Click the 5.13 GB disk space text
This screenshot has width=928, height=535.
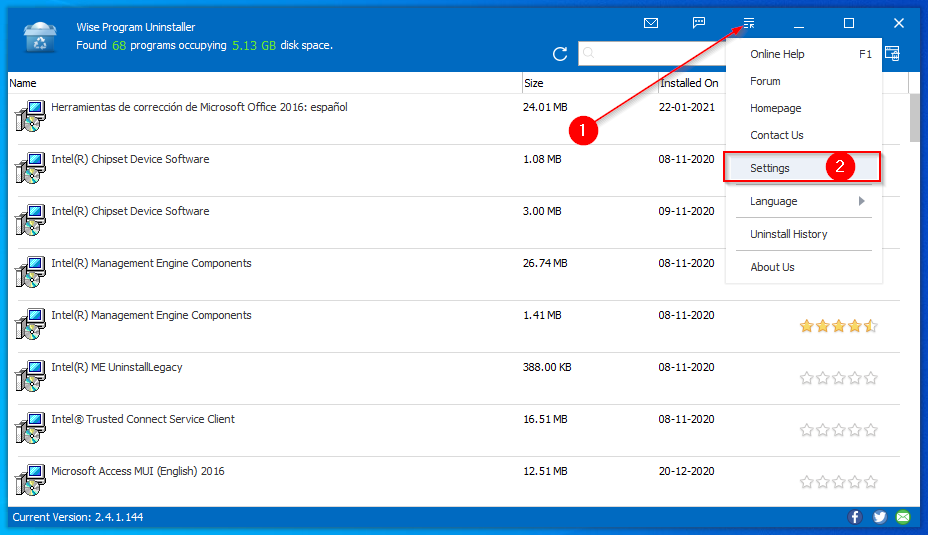coord(254,46)
